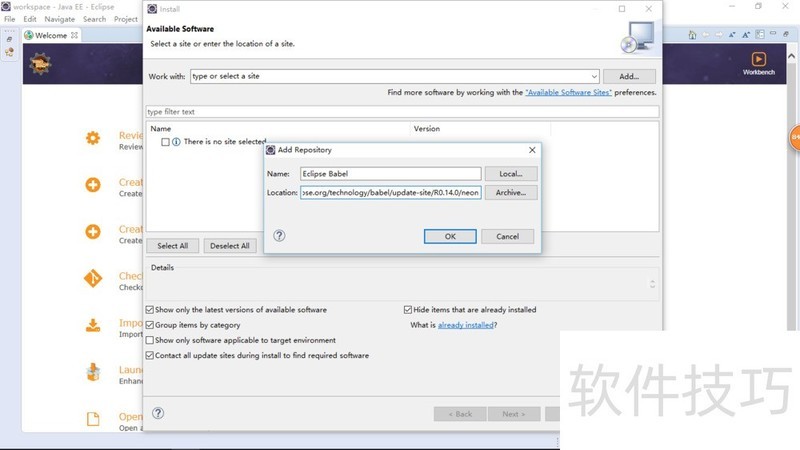800x450 pixels.
Task: Toggle Welcome page layout customize icon
Action: tap(760, 34)
